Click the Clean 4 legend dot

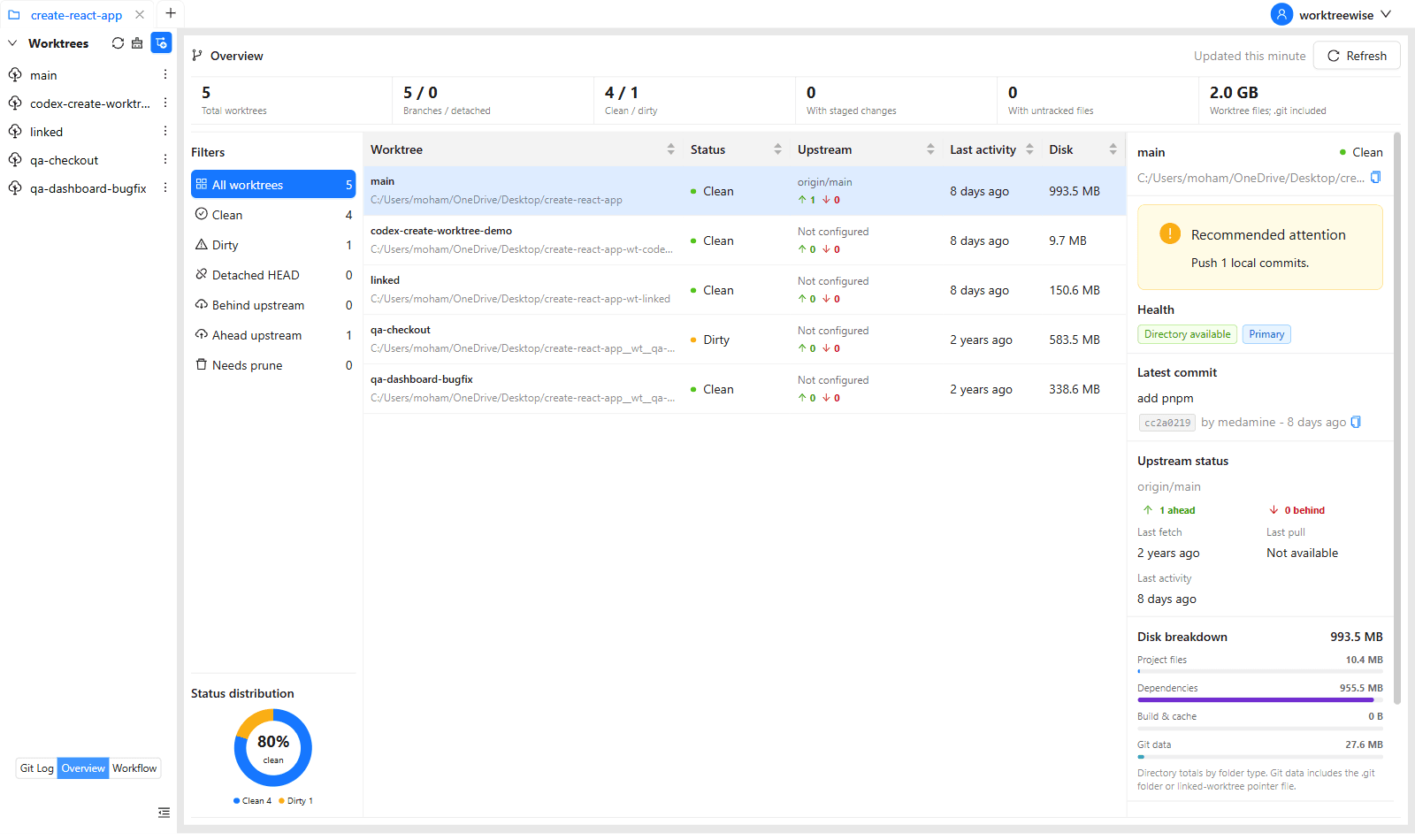(236, 801)
